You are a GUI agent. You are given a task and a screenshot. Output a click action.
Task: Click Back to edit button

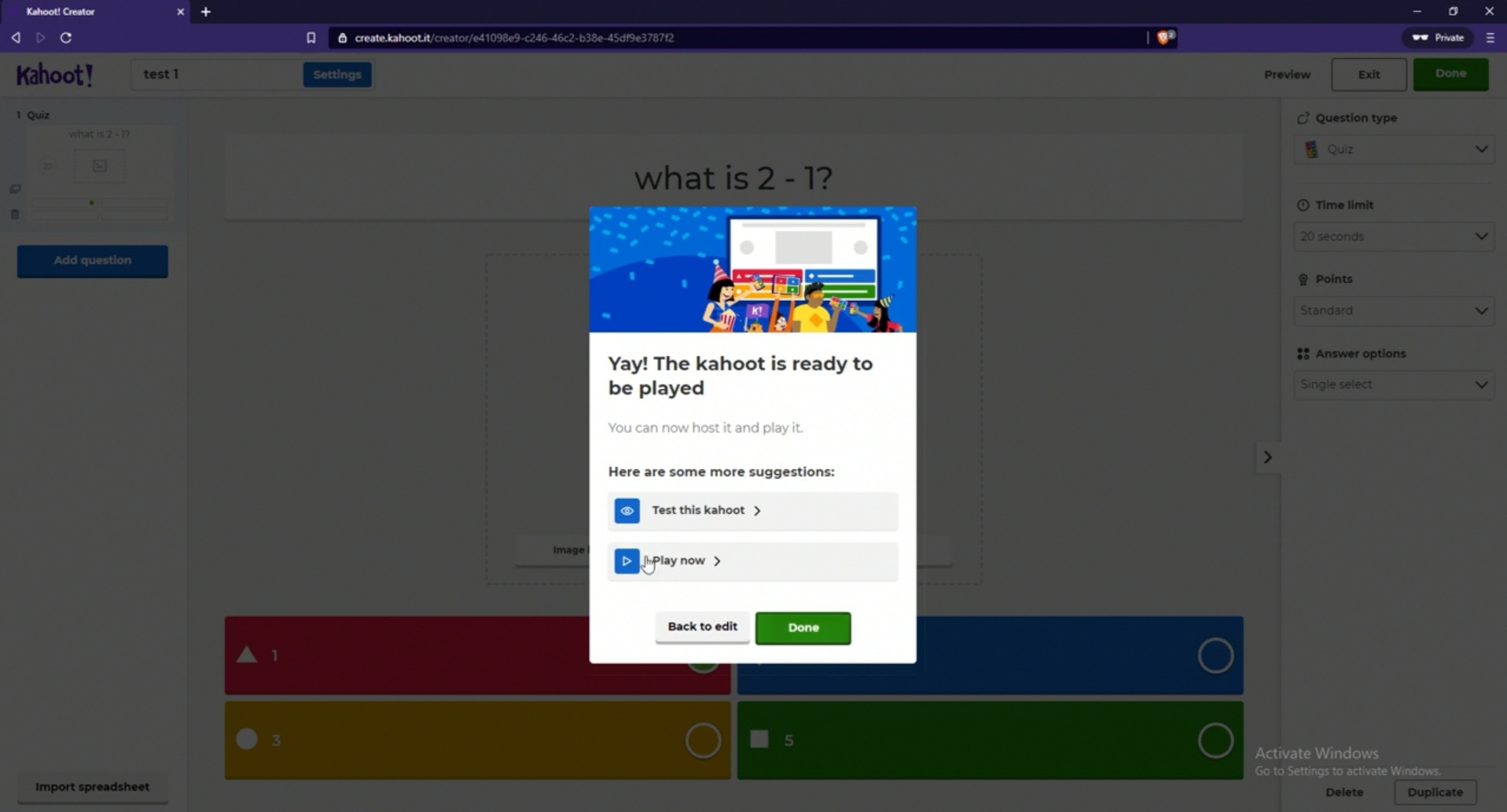[702, 626]
